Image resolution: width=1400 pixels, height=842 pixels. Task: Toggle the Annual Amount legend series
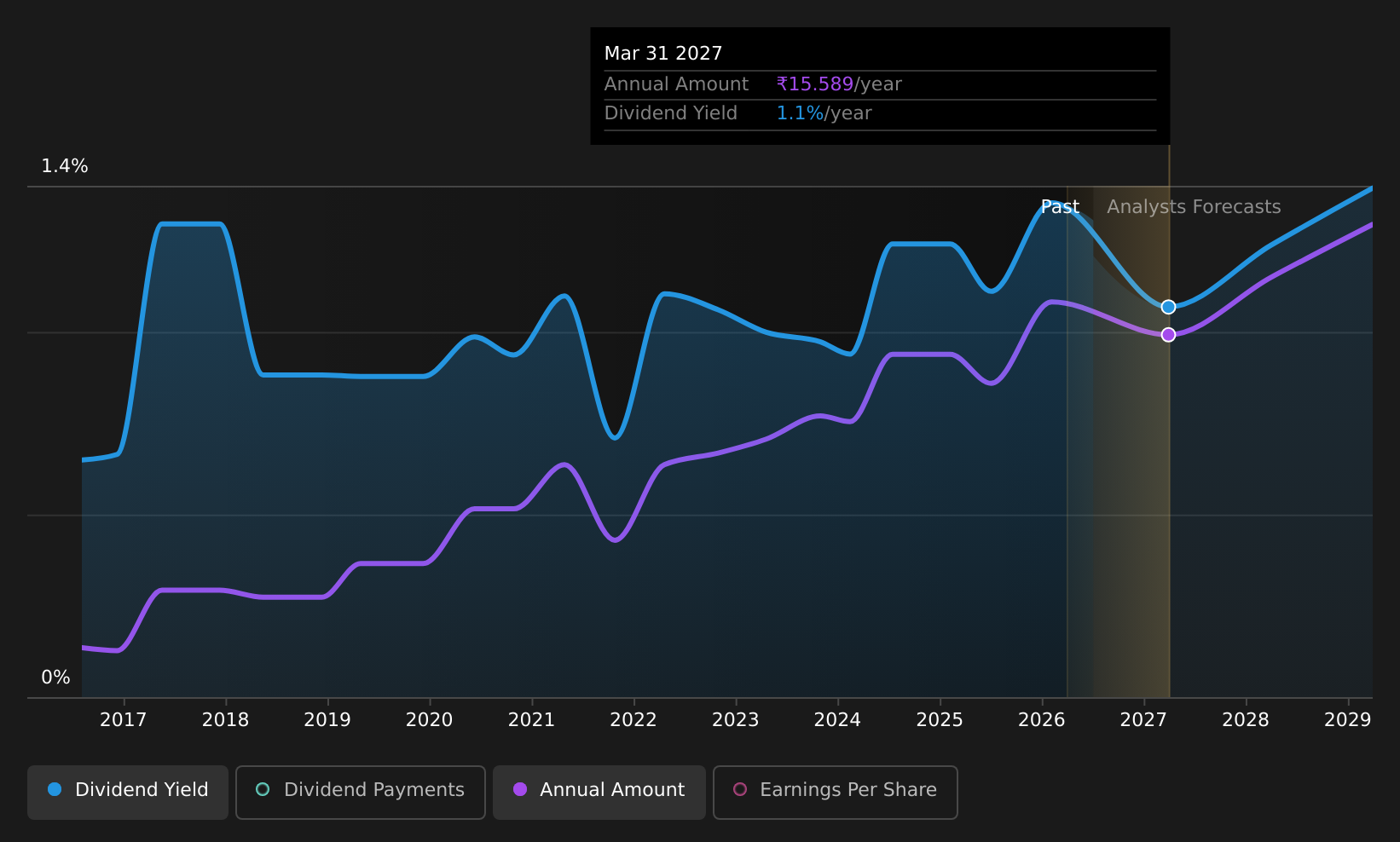599,792
